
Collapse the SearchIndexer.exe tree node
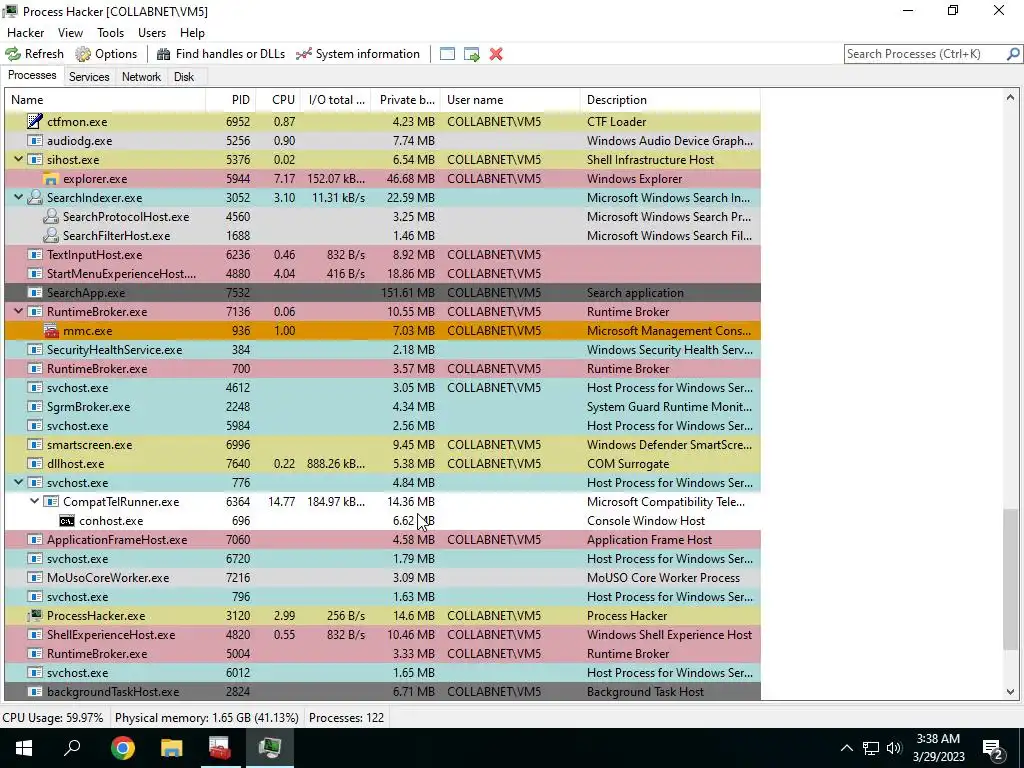point(18,197)
